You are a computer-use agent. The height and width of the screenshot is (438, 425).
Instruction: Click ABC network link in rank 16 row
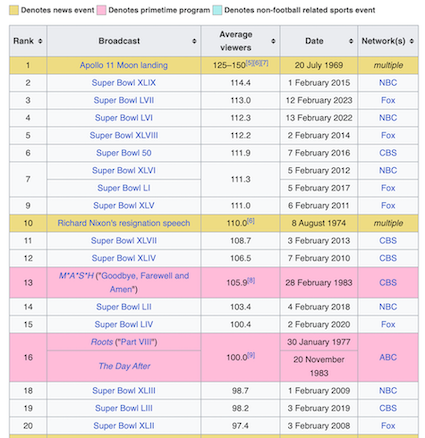click(388, 357)
